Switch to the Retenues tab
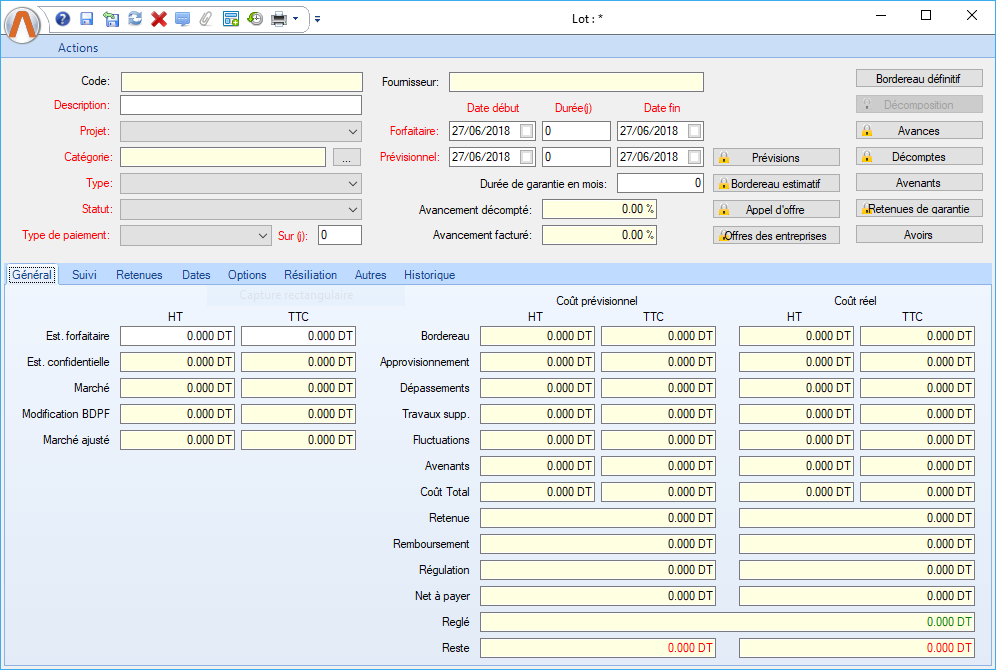 pos(139,275)
